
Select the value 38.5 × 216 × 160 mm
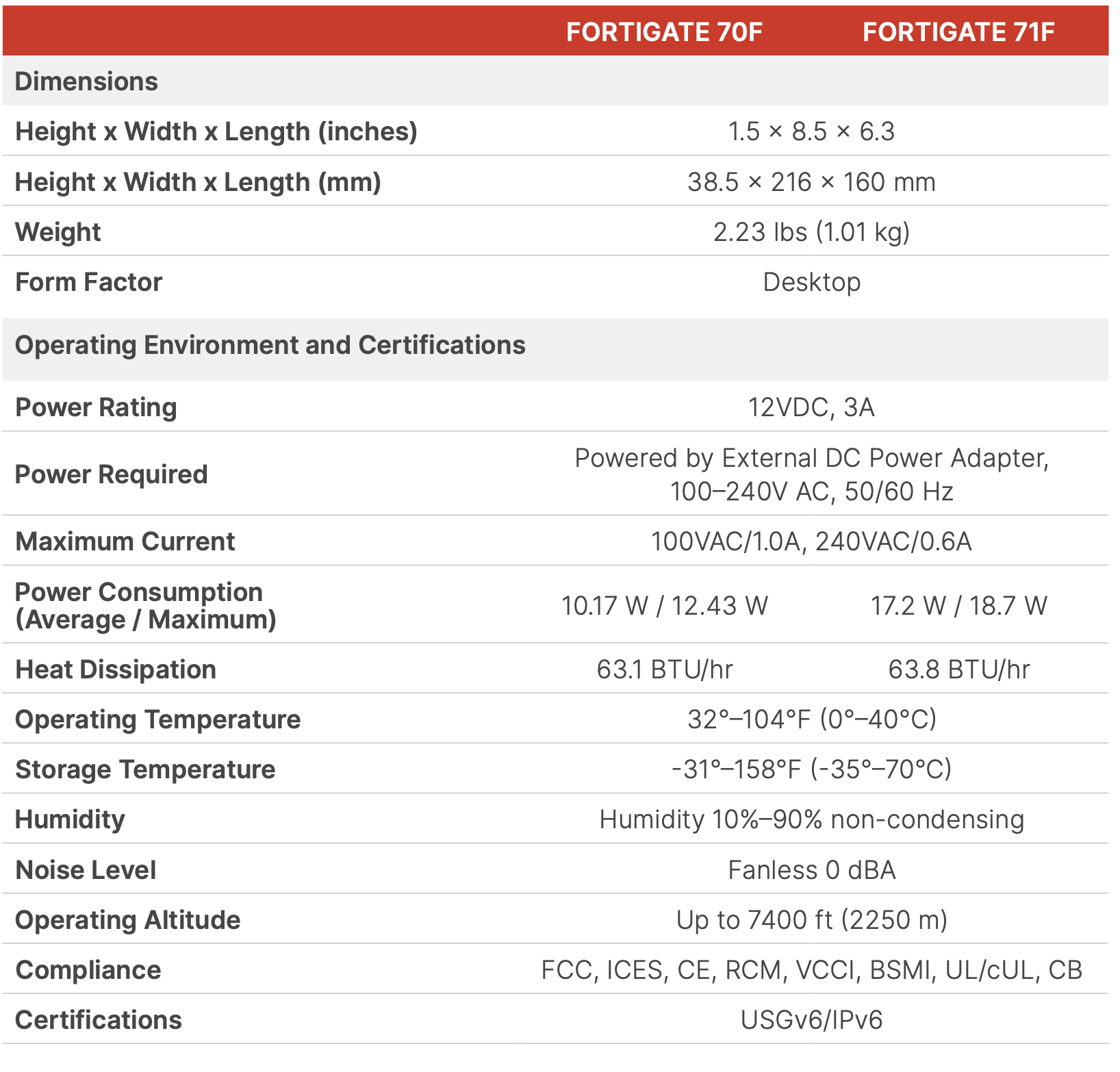point(811,182)
